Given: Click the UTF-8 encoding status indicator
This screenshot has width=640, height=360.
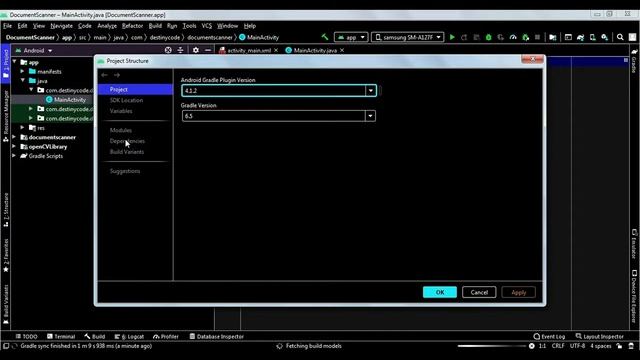Looking at the screenshot, I should click(577, 346).
